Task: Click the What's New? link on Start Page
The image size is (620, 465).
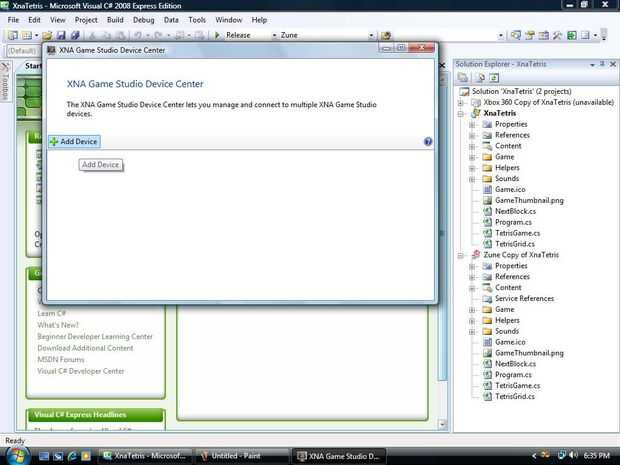Action: click(58, 325)
